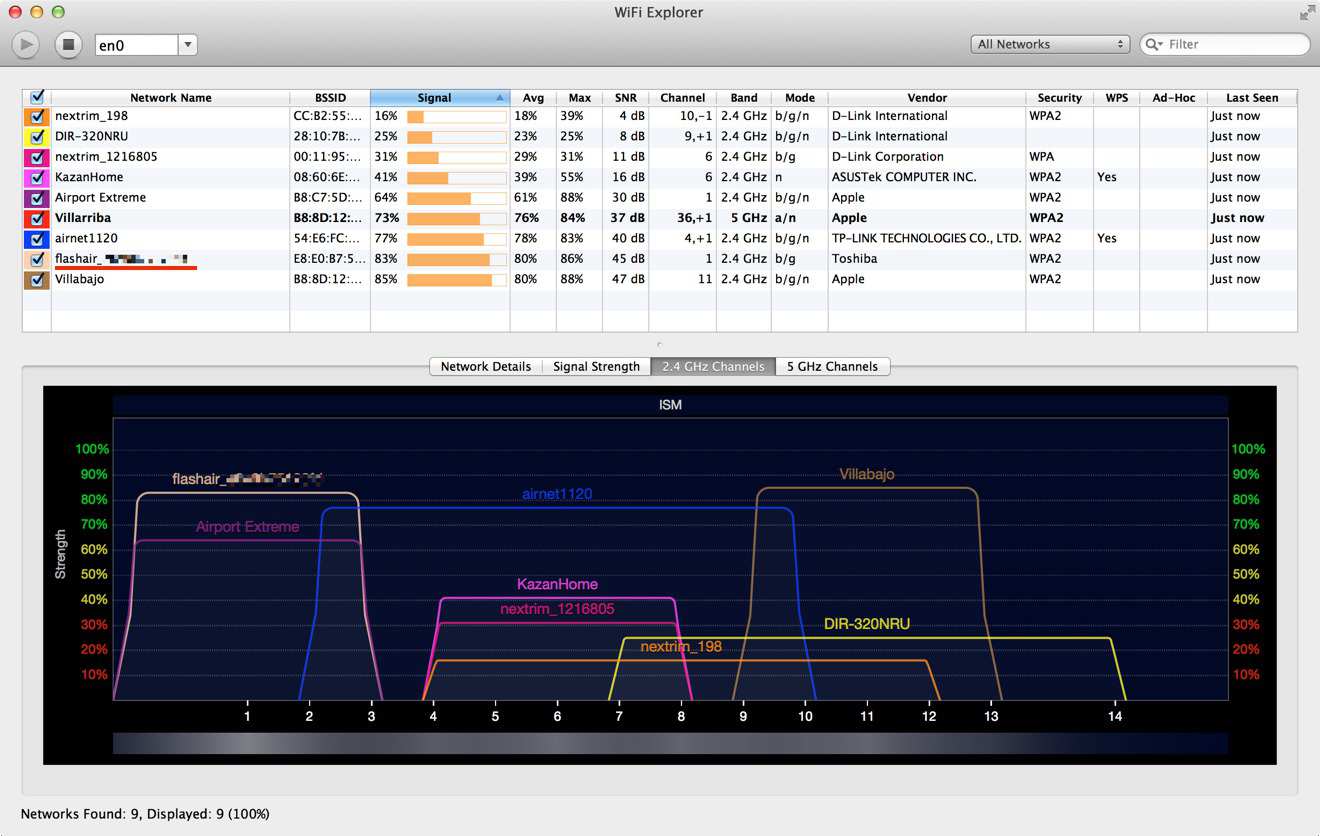1320x836 pixels.
Task: Sort by the Last Seen column header
Action: tap(1252, 97)
